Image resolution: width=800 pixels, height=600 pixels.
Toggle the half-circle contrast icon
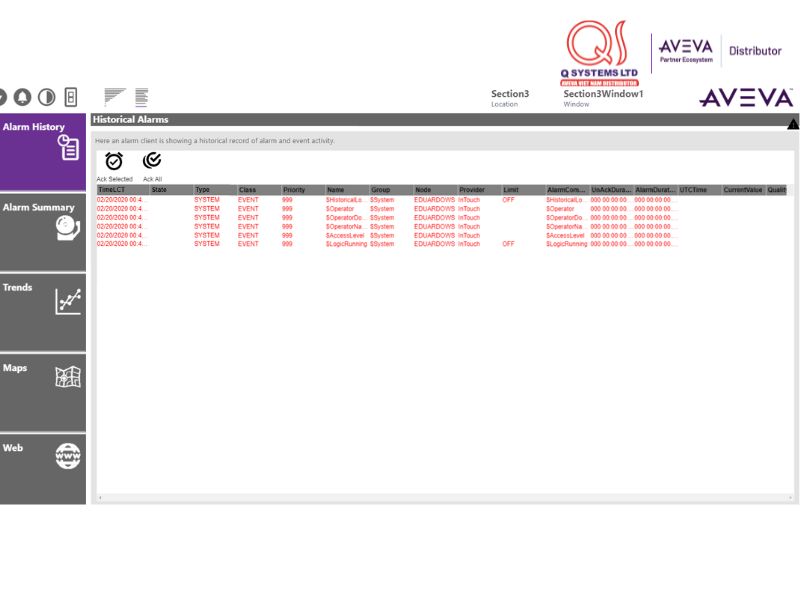point(46,97)
